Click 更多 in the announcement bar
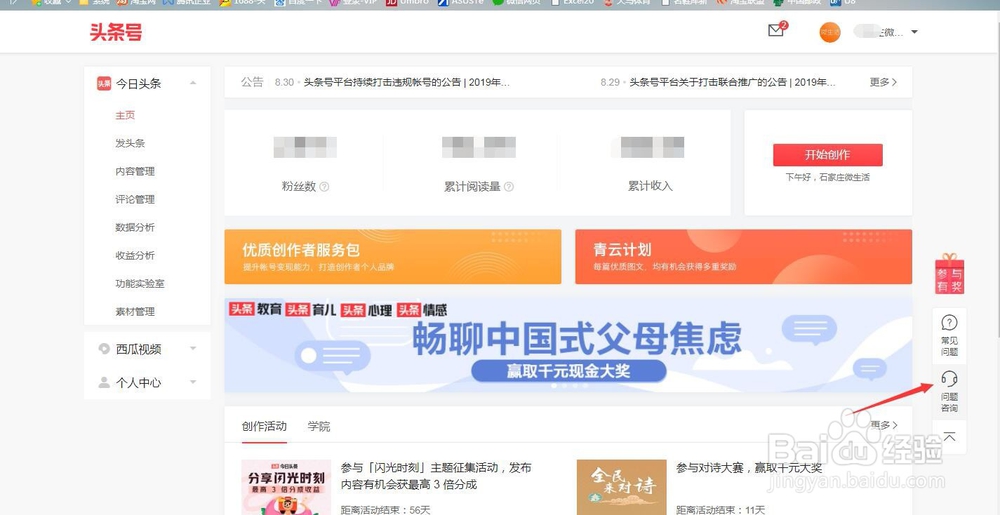 point(883,82)
